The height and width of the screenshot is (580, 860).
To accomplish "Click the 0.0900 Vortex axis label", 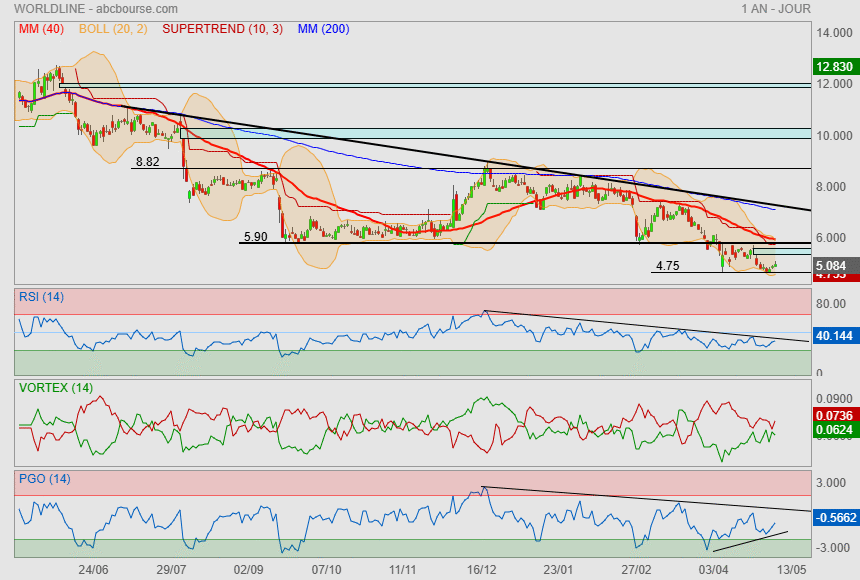I will click(834, 399).
